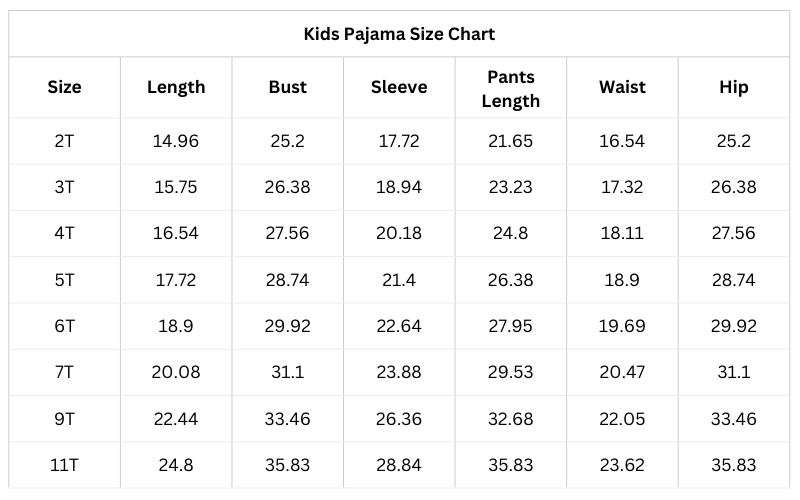The height and width of the screenshot is (500, 800).
Task: Select the 4T size row label
Action: click(x=64, y=233)
